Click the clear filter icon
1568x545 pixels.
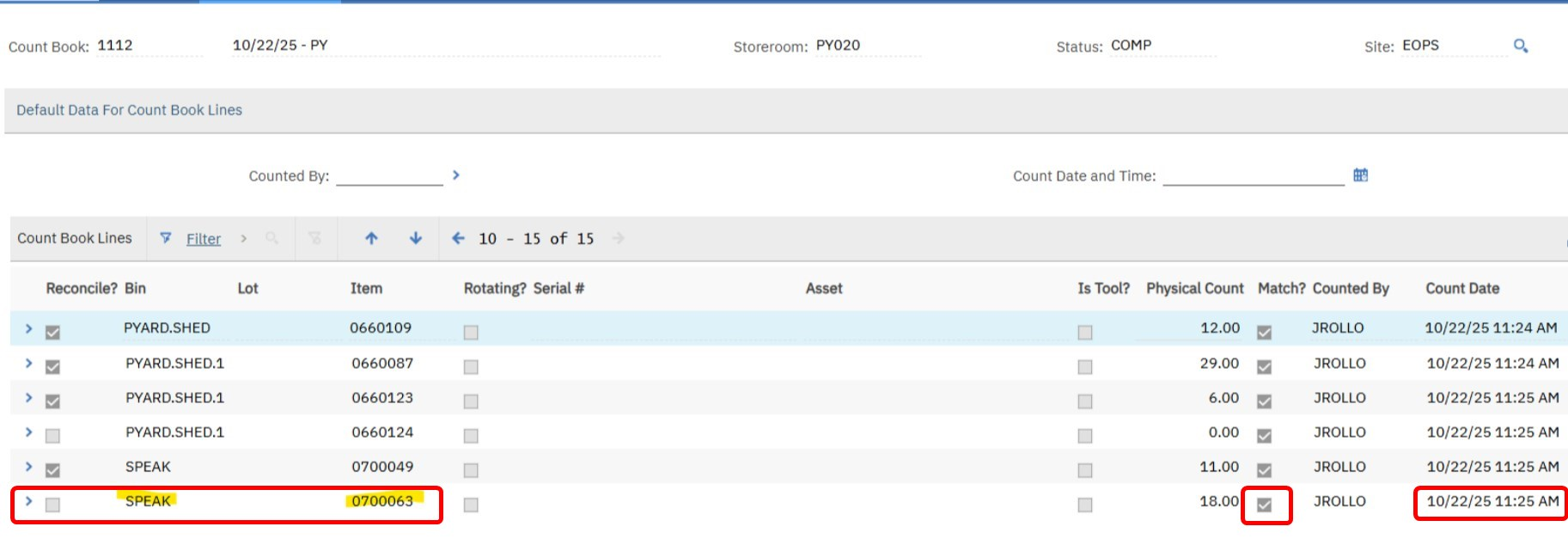click(315, 238)
